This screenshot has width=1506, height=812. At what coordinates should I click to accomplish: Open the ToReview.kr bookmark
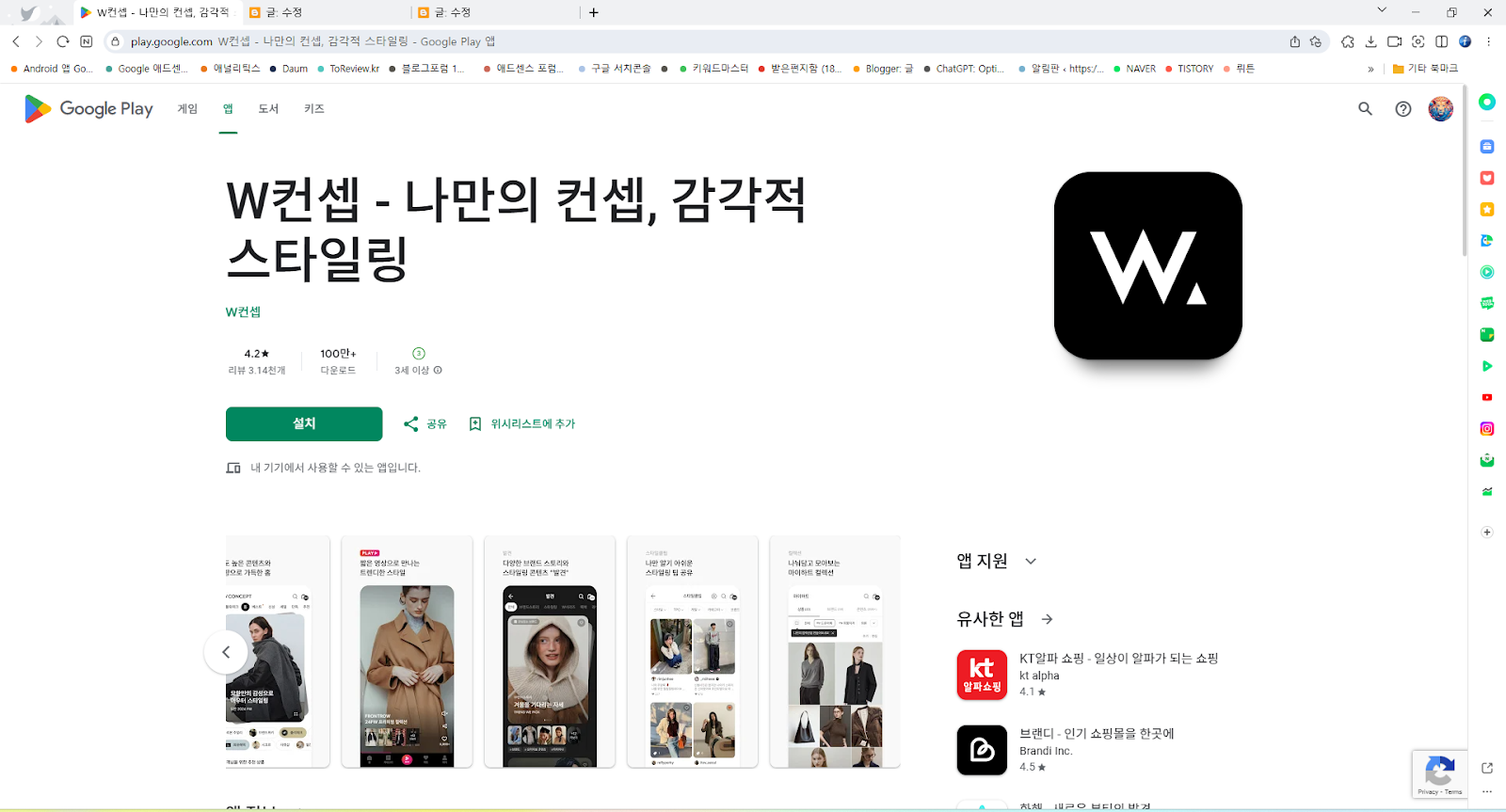click(348, 69)
